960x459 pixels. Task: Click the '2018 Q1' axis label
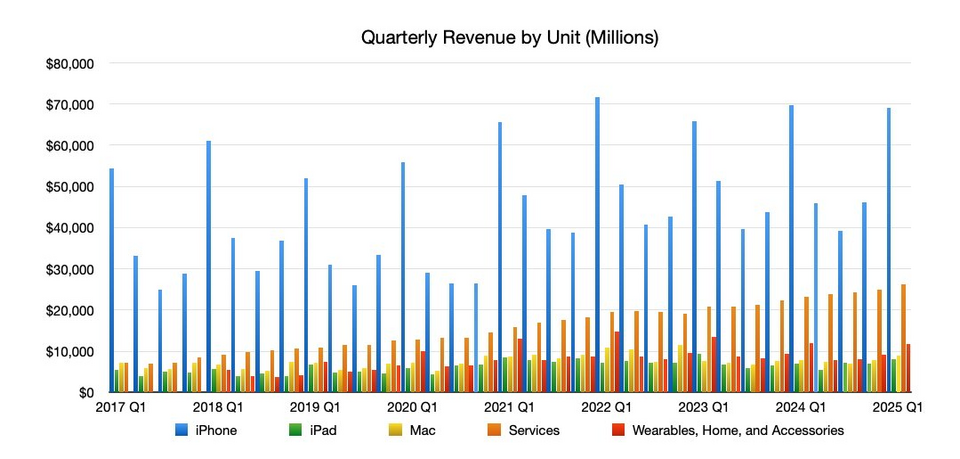click(x=218, y=407)
